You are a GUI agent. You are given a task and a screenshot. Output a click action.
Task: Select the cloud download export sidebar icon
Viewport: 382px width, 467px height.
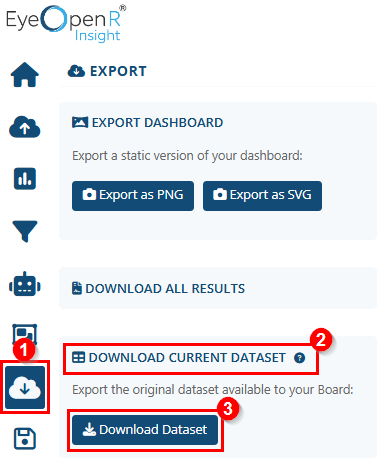coord(25,387)
